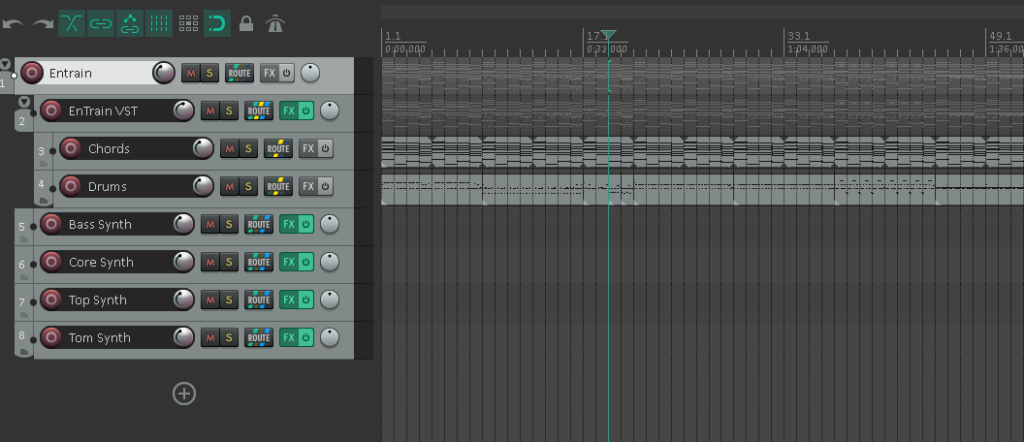This screenshot has width=1024, height=442.
Task: Collapse the Entrain folder track
Action: pyautogui.click(x=6, y=64)
